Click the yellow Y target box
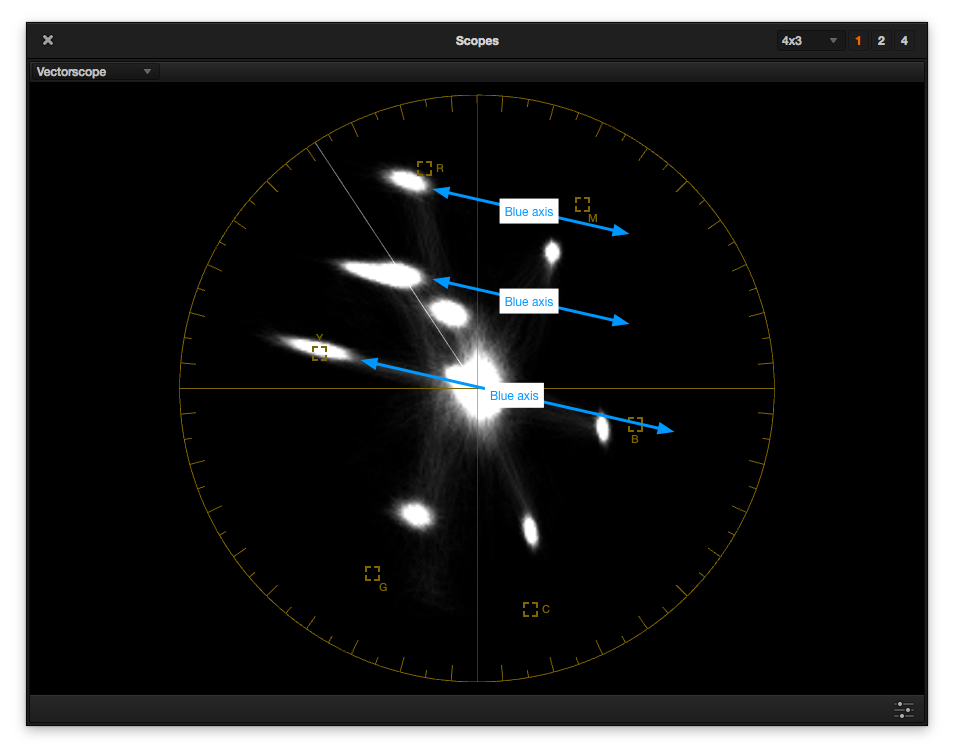The width and height of the screenshot is (954, 756). [319, 352]
